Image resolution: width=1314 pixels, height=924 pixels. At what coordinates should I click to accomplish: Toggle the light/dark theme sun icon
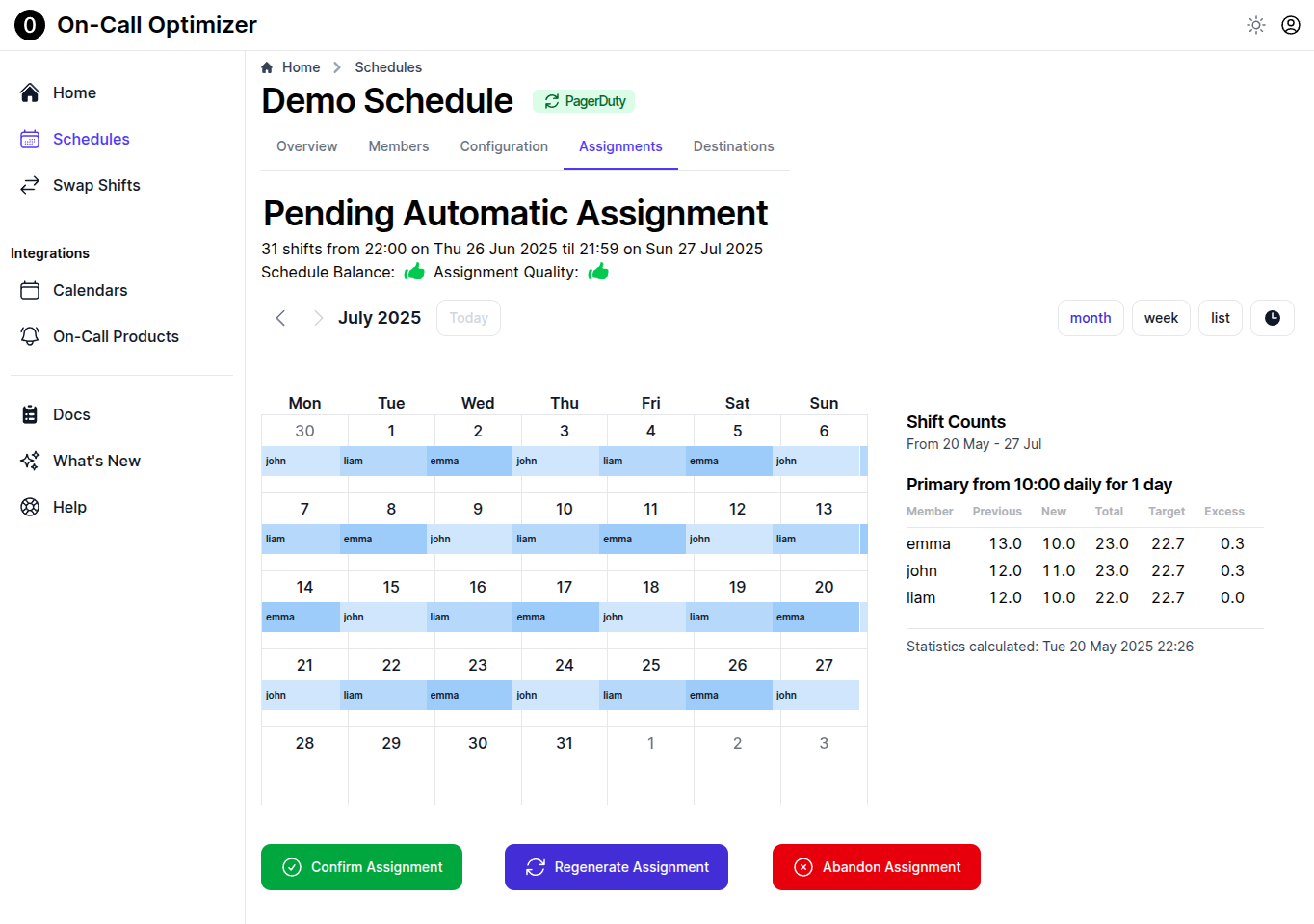[x=1256, y=25]
